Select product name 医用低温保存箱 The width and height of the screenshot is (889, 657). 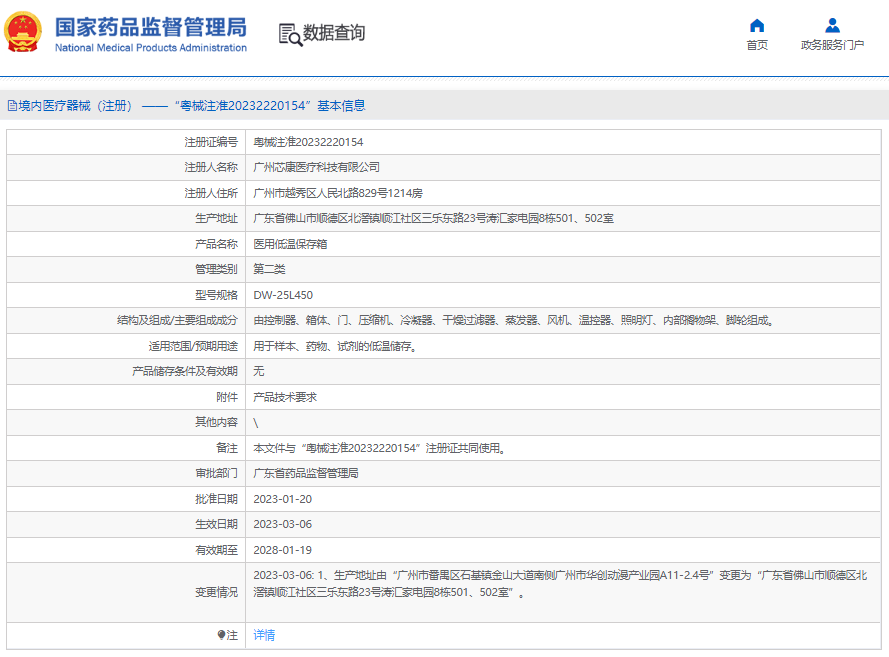point(290,244)
